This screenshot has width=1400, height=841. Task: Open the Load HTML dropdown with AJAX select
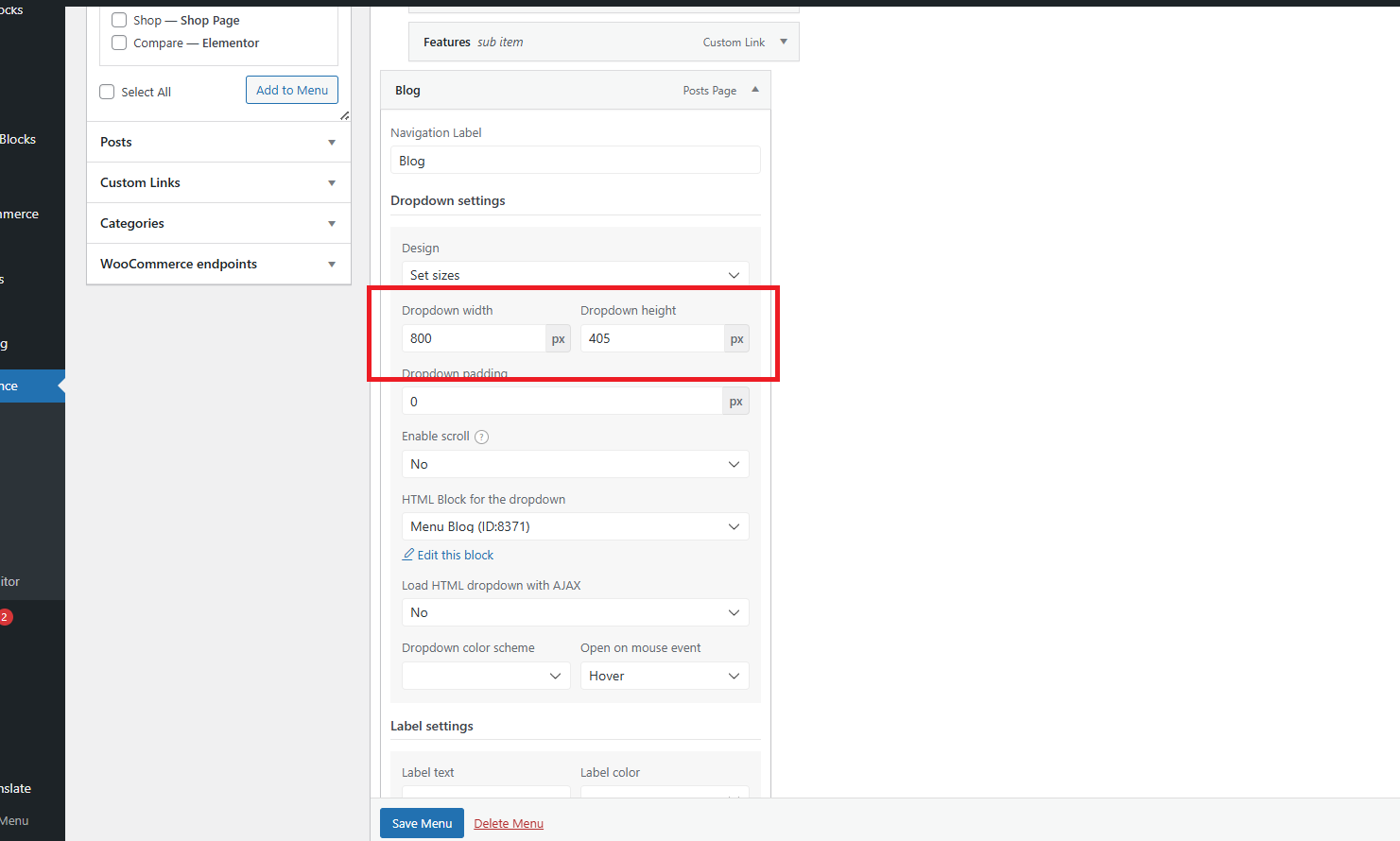click(575, 612)
